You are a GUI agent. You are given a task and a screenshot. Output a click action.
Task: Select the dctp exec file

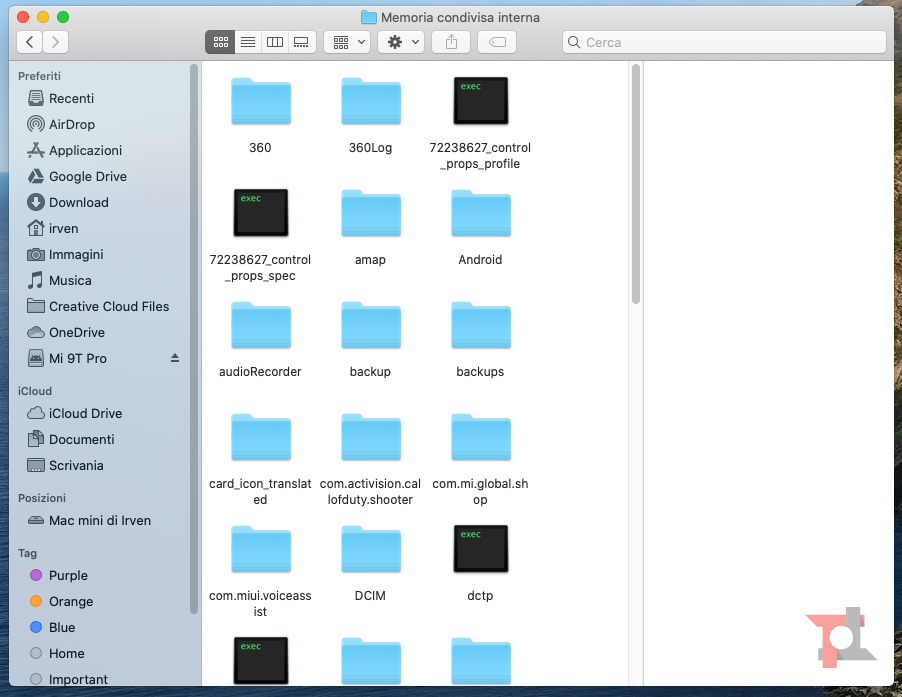(480, 550)
